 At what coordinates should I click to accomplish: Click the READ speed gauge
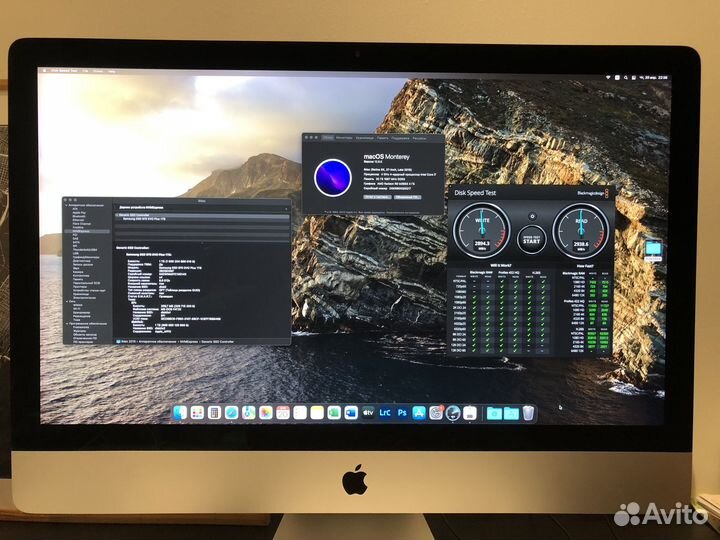[x=581, y=231]
